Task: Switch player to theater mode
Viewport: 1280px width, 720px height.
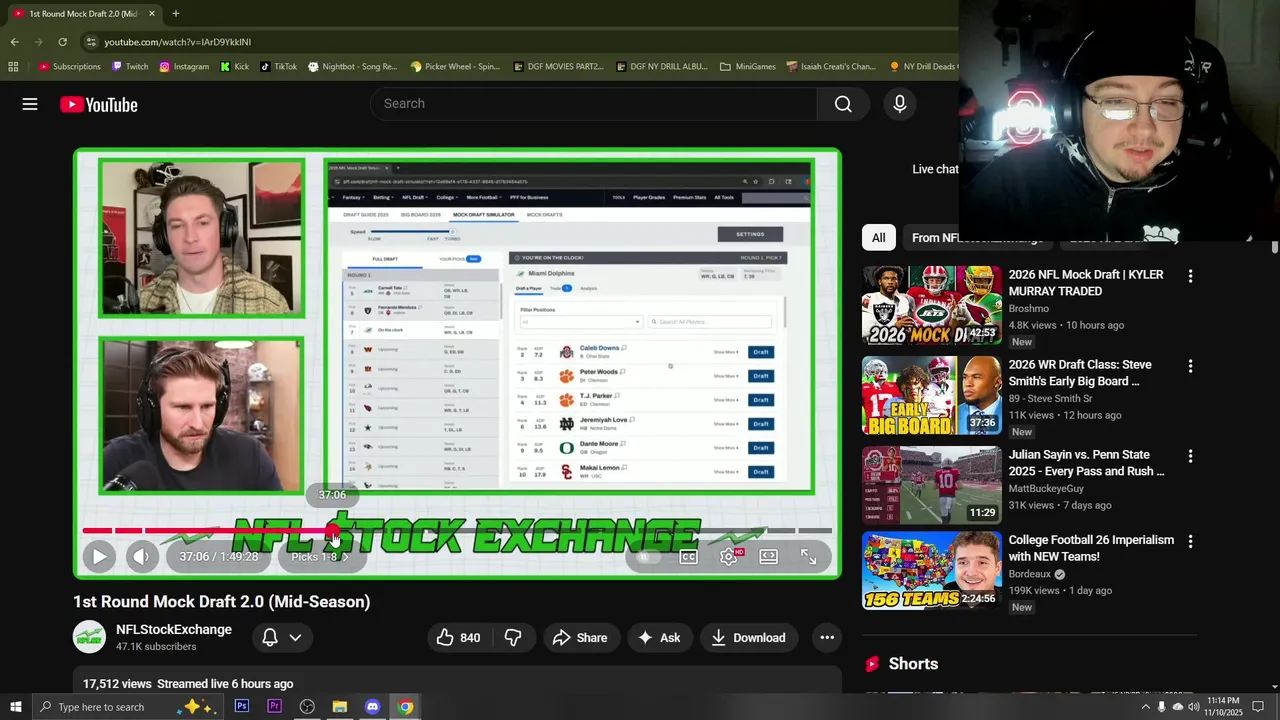Action: click(768, 557)
